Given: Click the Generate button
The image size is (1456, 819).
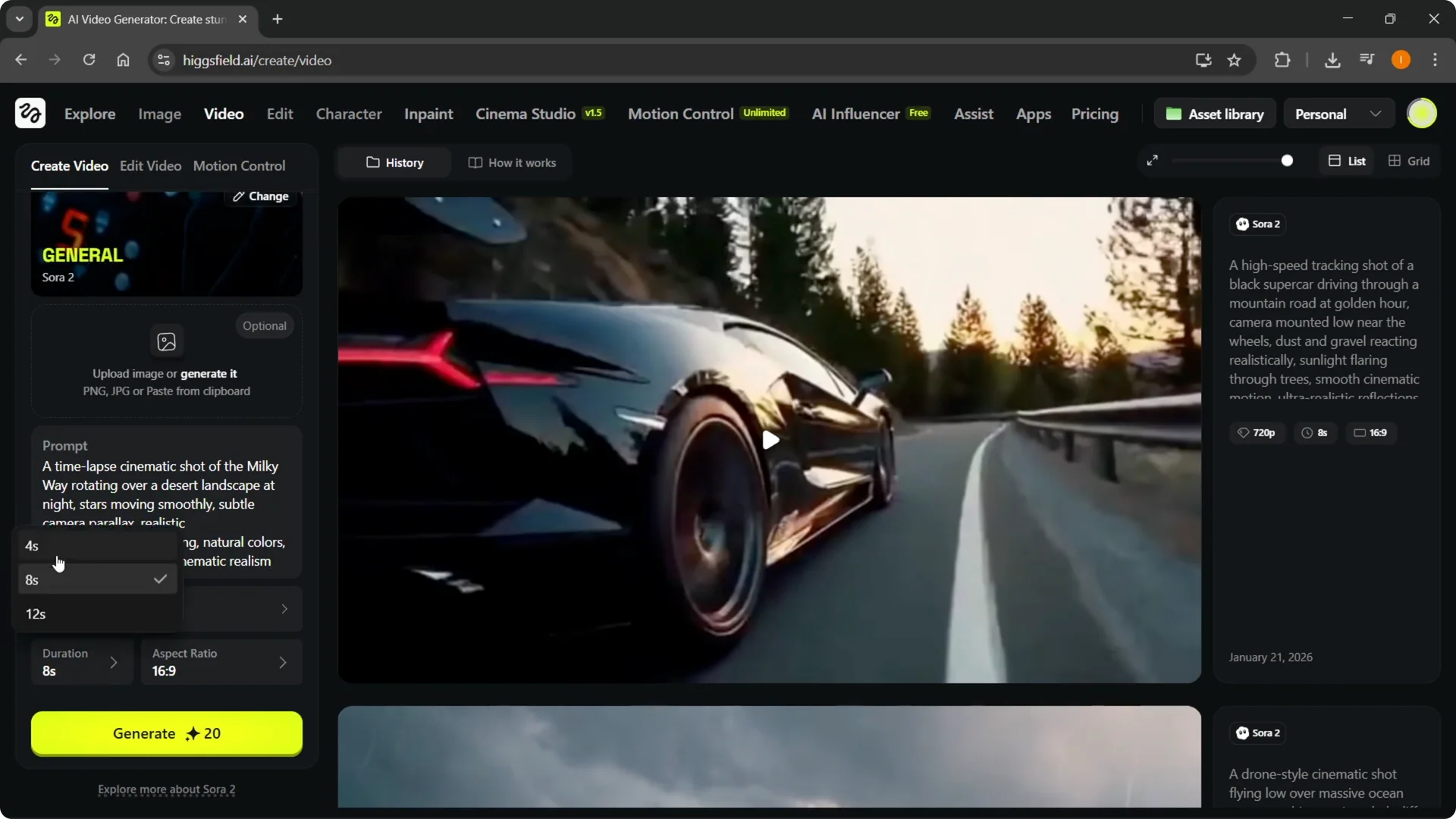Looking at the screenshot, I should (166, 733).
